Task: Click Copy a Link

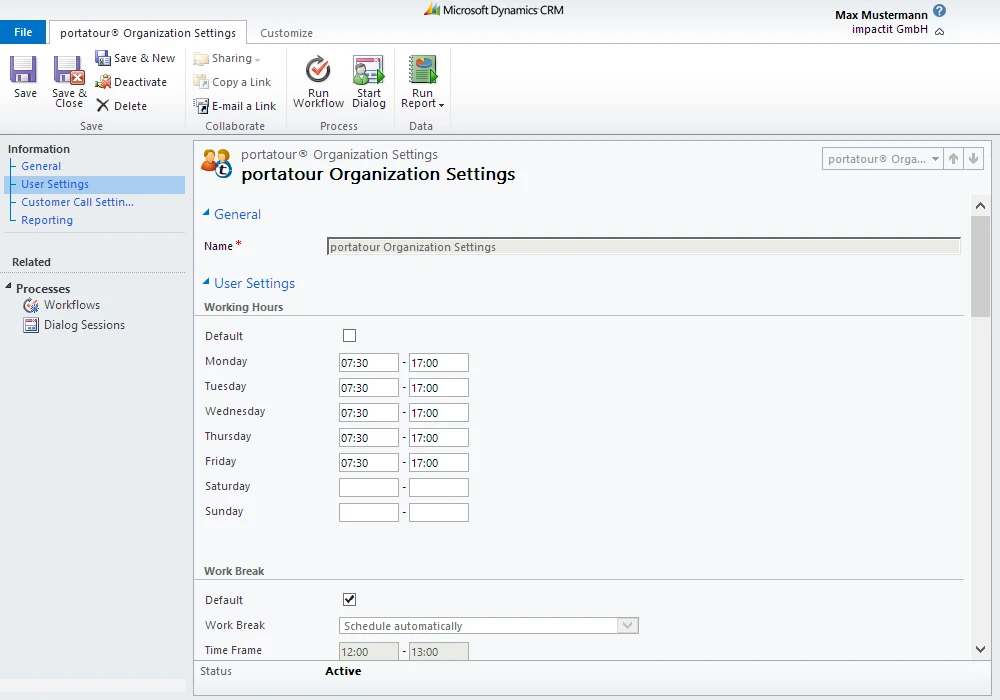Action: [232, 82]
